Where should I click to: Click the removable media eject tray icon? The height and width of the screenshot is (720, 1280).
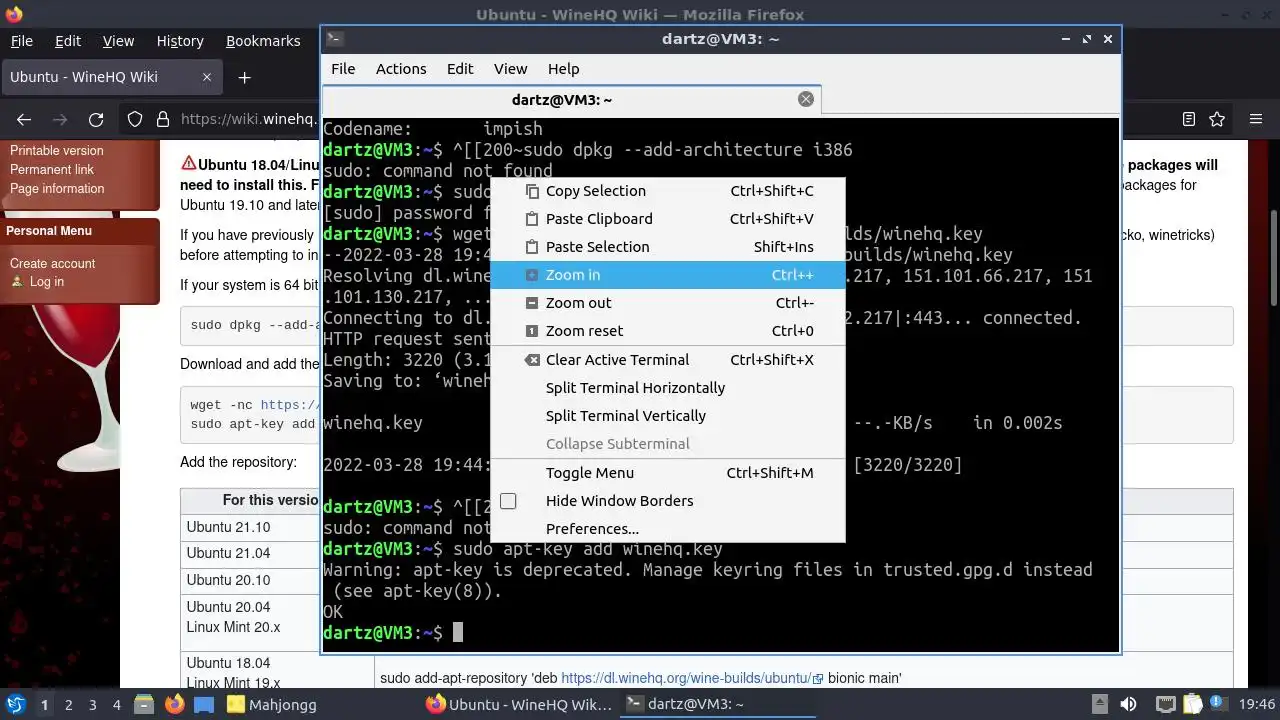coord(1098,705)
